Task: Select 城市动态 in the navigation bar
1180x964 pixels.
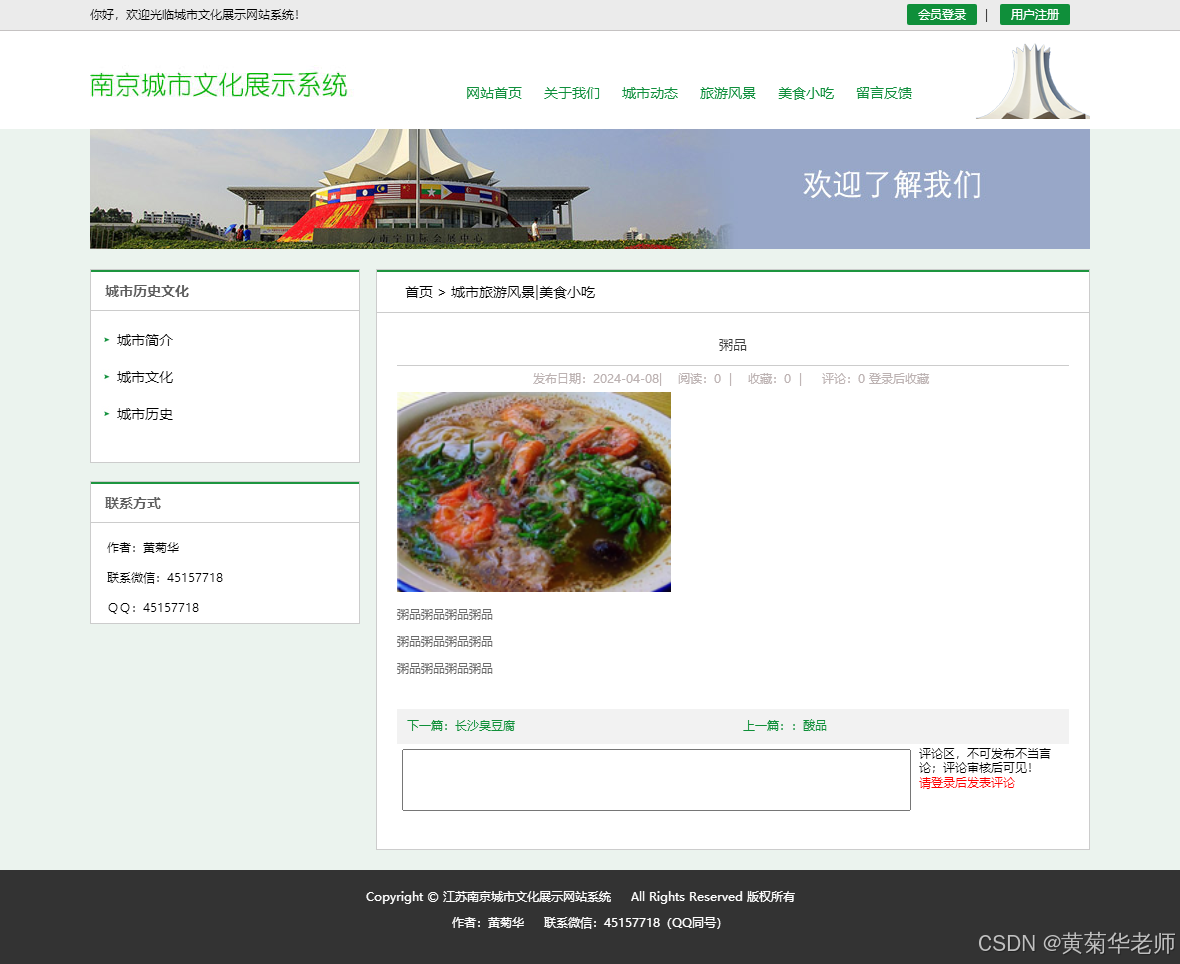Action: point(650,93)
